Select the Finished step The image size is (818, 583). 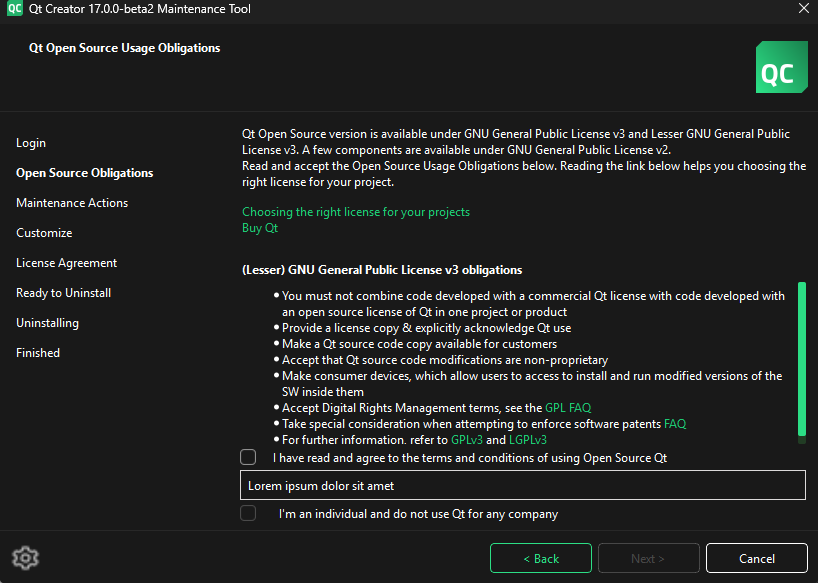[x=38, y=353]
